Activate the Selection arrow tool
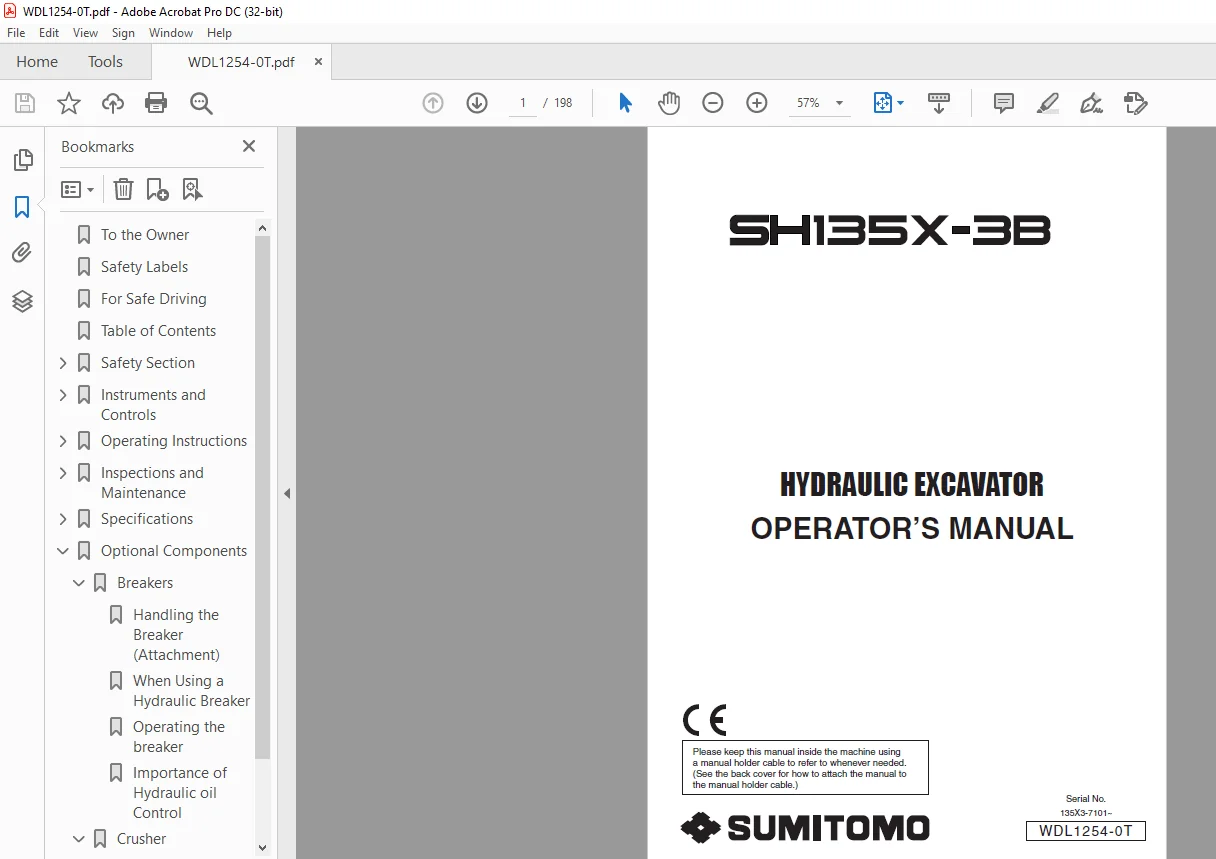The height and width of the screenshot is (859, 1216). click(625, 103)
